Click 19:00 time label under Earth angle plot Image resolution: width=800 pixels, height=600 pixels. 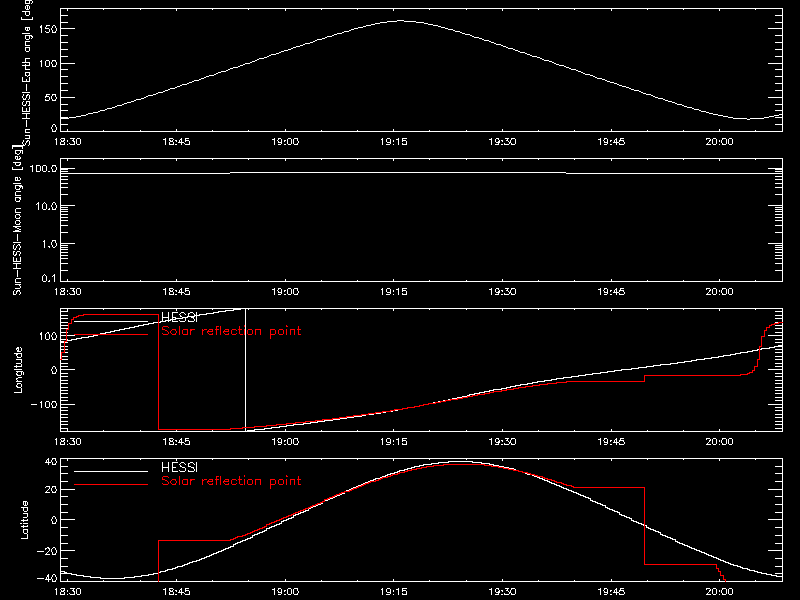285,141
